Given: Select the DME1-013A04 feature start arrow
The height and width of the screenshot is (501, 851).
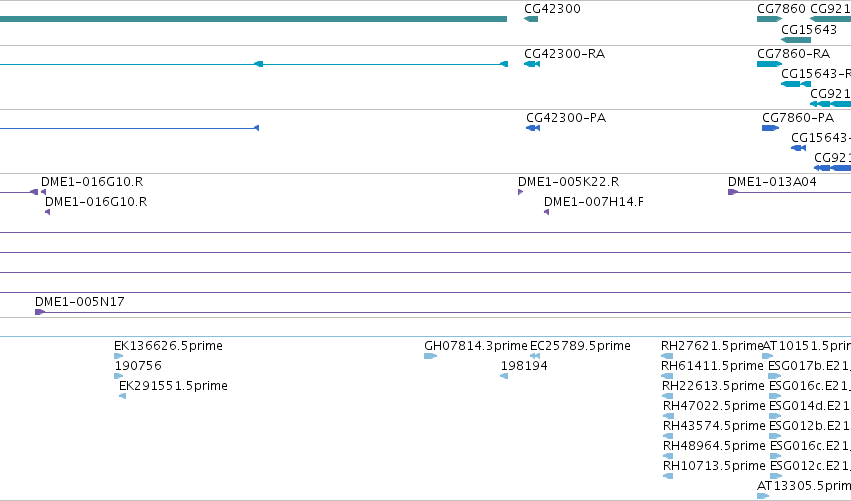Looking at the screenshot, I should pyautogui.click(x=733, y=192).
